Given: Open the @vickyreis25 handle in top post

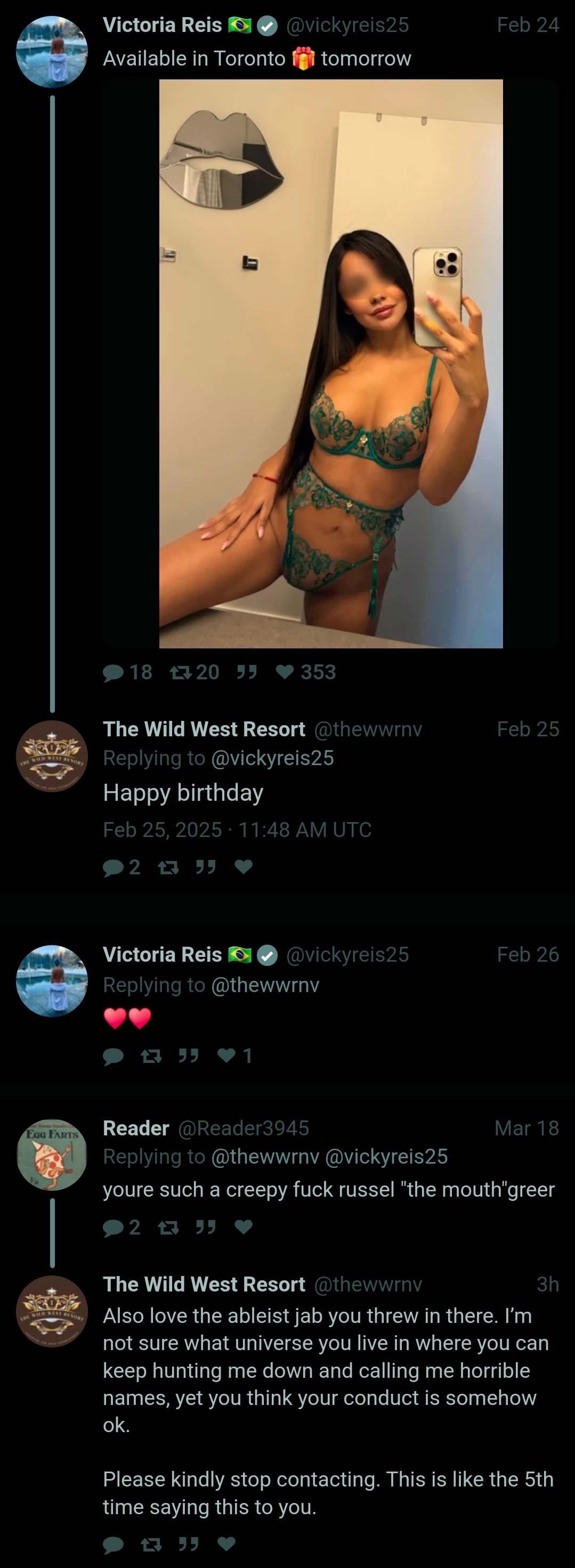Looking at the screenshot, I should [347, 25].
